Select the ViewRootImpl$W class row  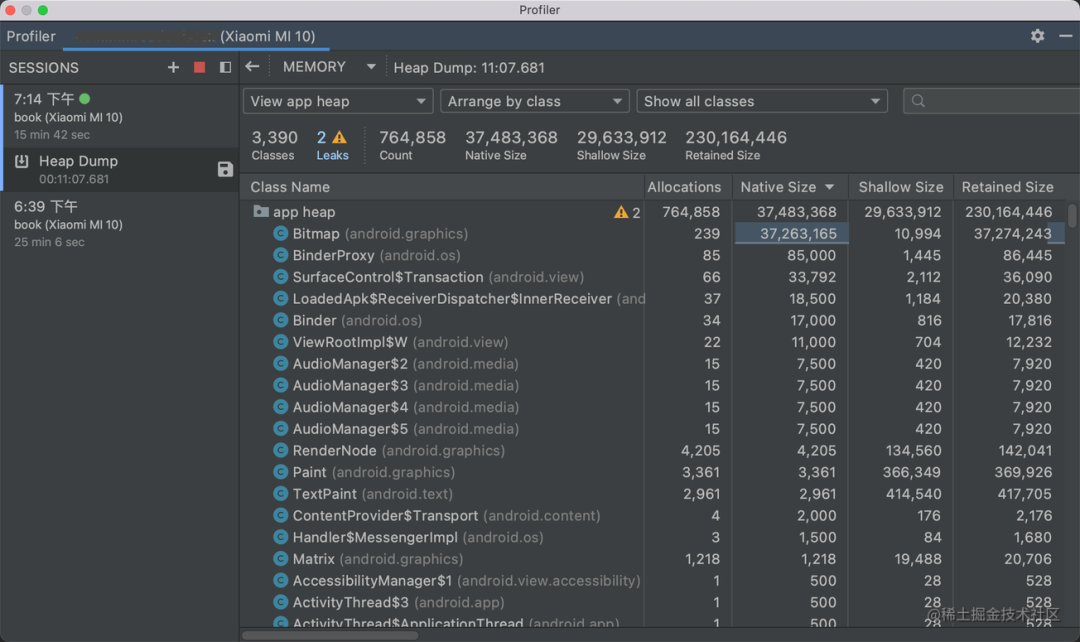pos(653,342)
